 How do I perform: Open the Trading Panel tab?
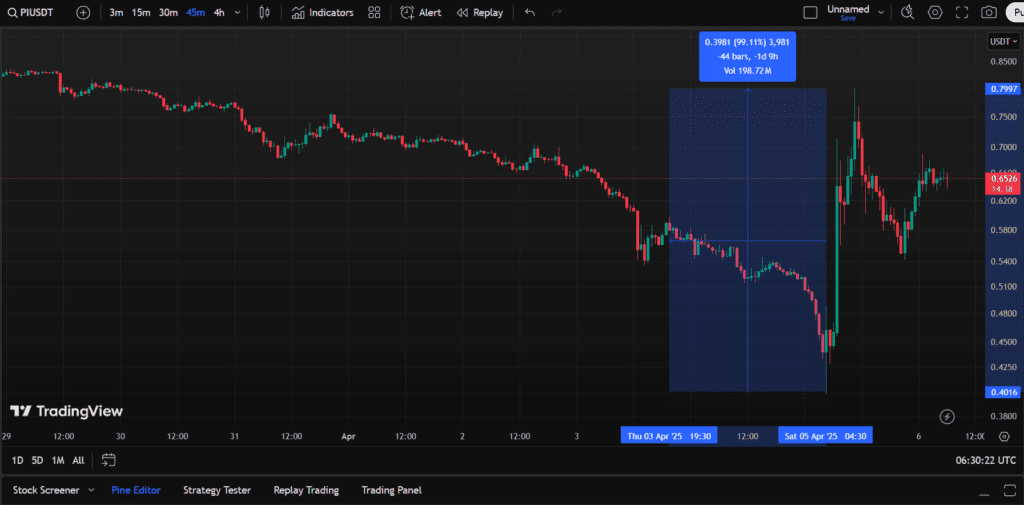pyautogui.click(x=391, y=490)
